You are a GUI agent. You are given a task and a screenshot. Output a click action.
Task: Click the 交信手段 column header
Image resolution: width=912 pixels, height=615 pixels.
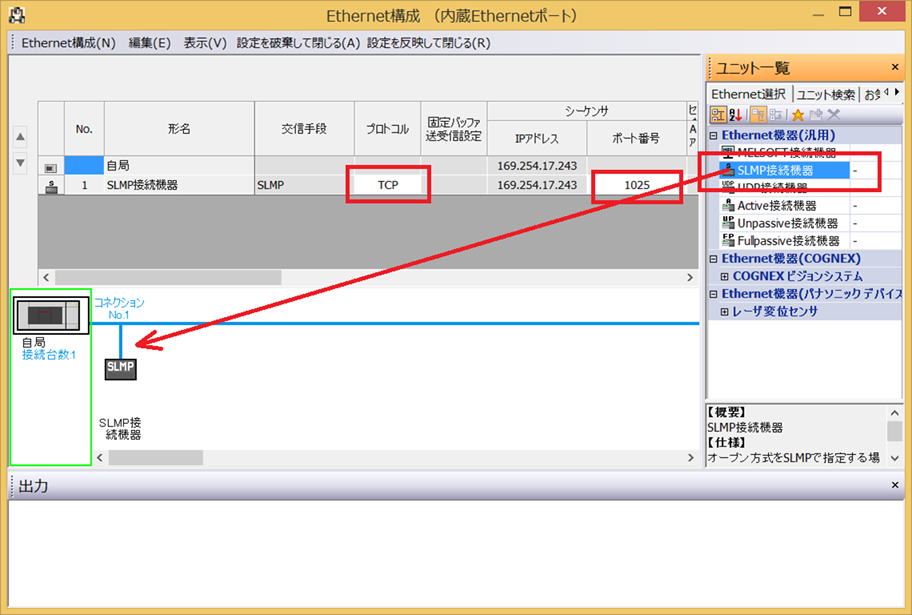304,129
